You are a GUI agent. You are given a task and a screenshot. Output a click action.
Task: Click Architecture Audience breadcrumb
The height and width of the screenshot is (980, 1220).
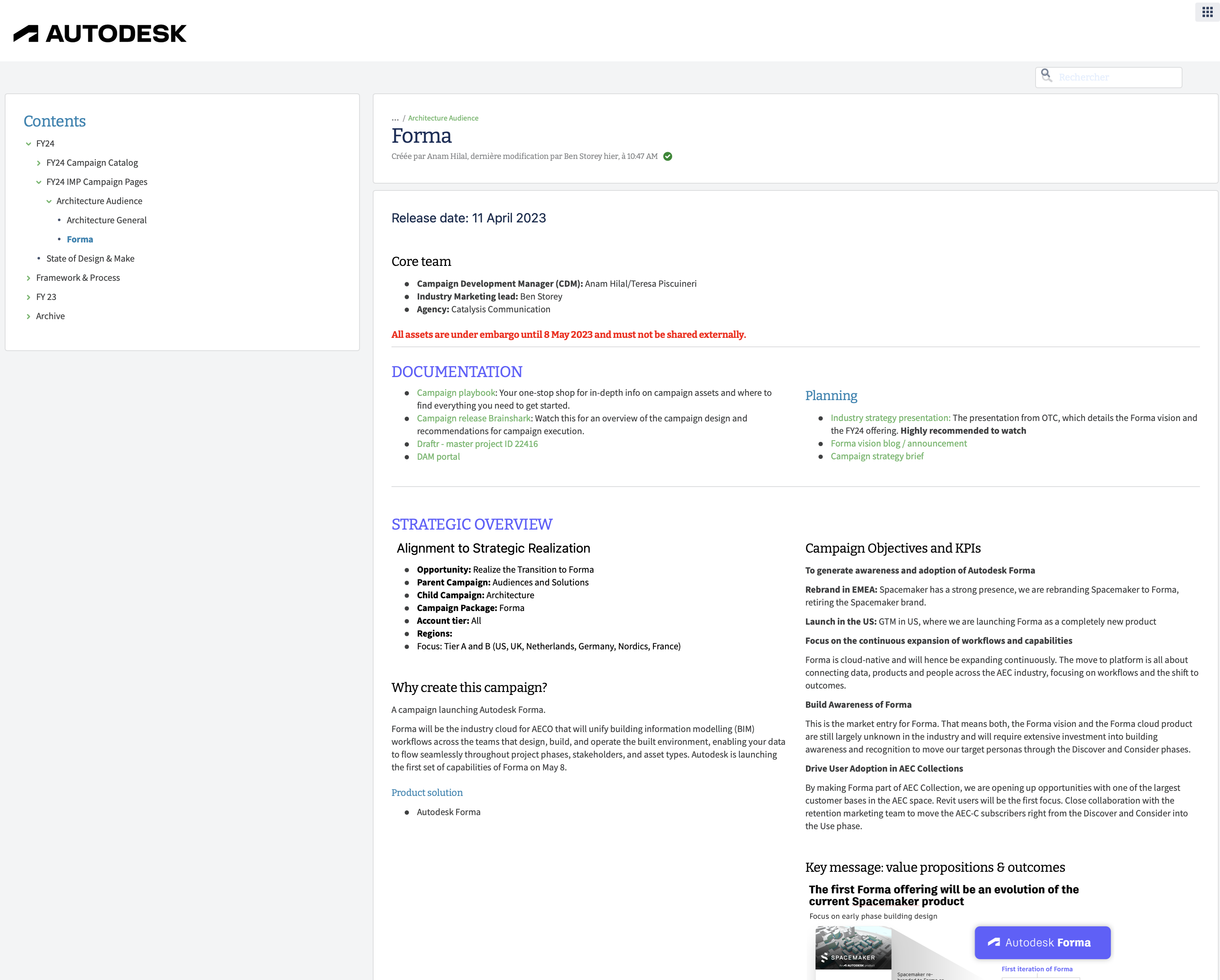(x=443, y=118)
